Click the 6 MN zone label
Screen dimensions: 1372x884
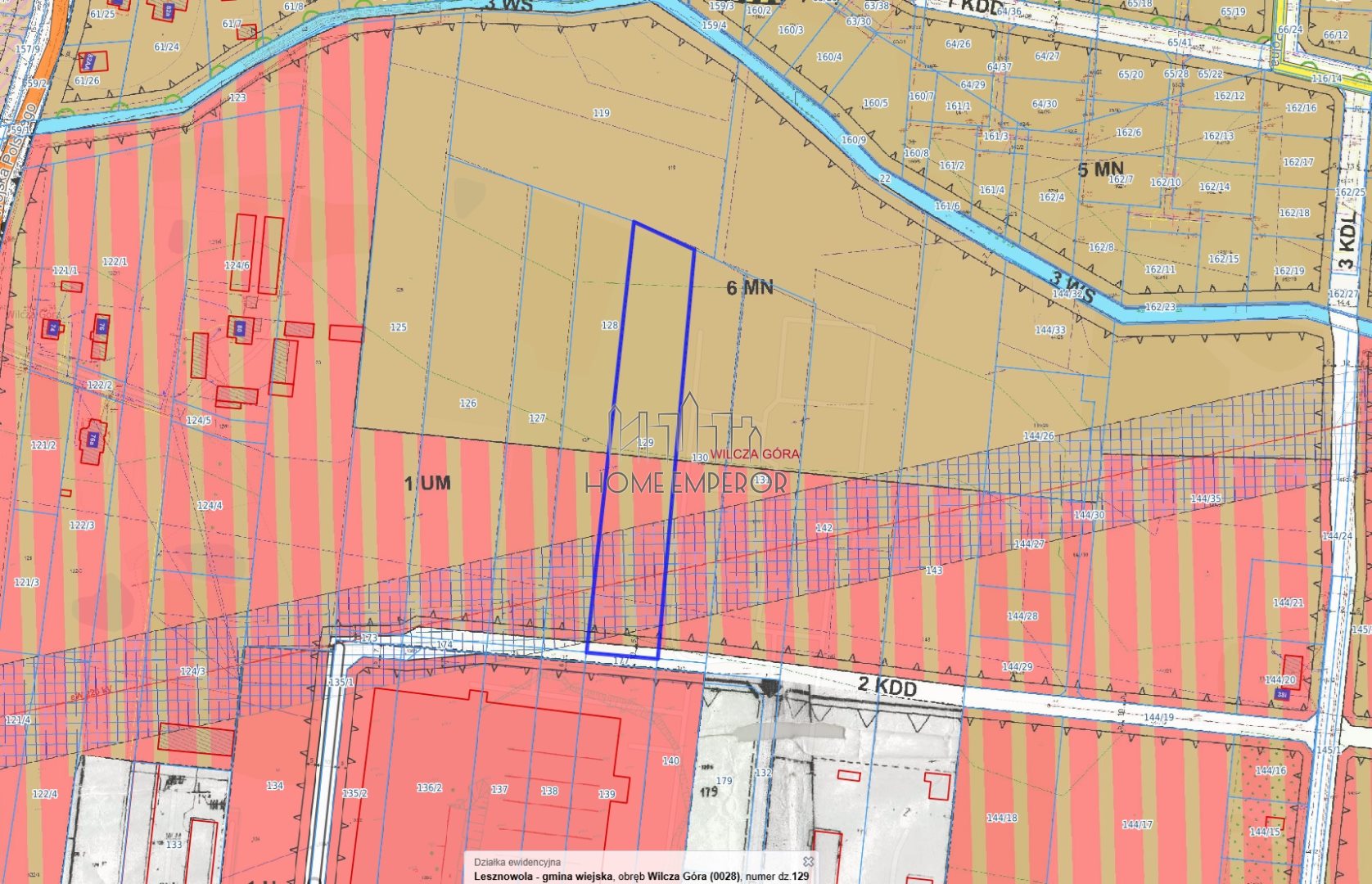pyautogui.click(x=750, y=287)
